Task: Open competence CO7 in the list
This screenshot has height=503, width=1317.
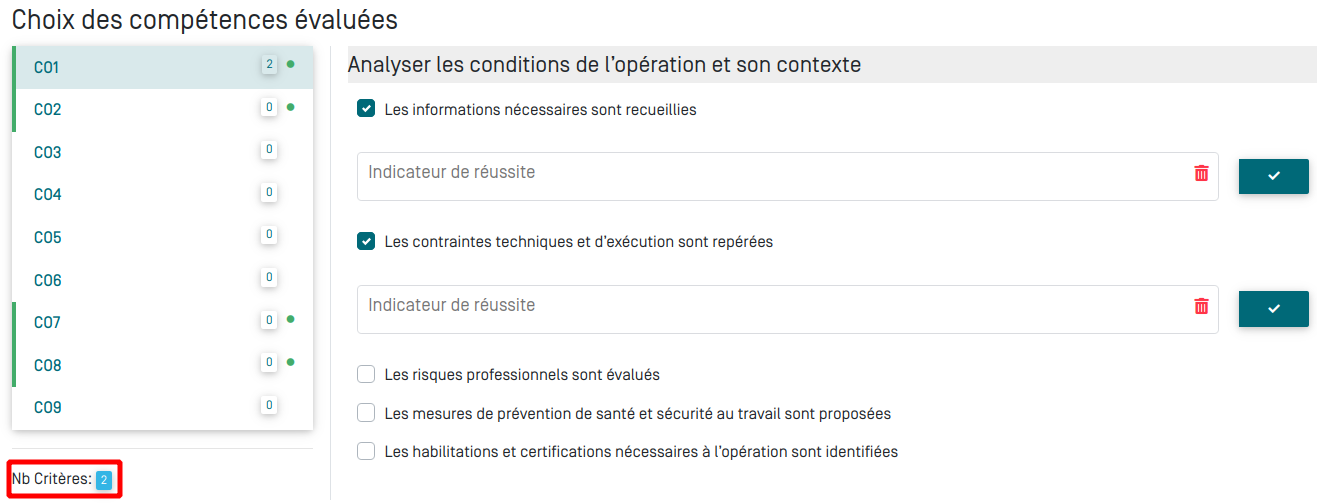Action: pyautogui.click(x=48, y=323)
